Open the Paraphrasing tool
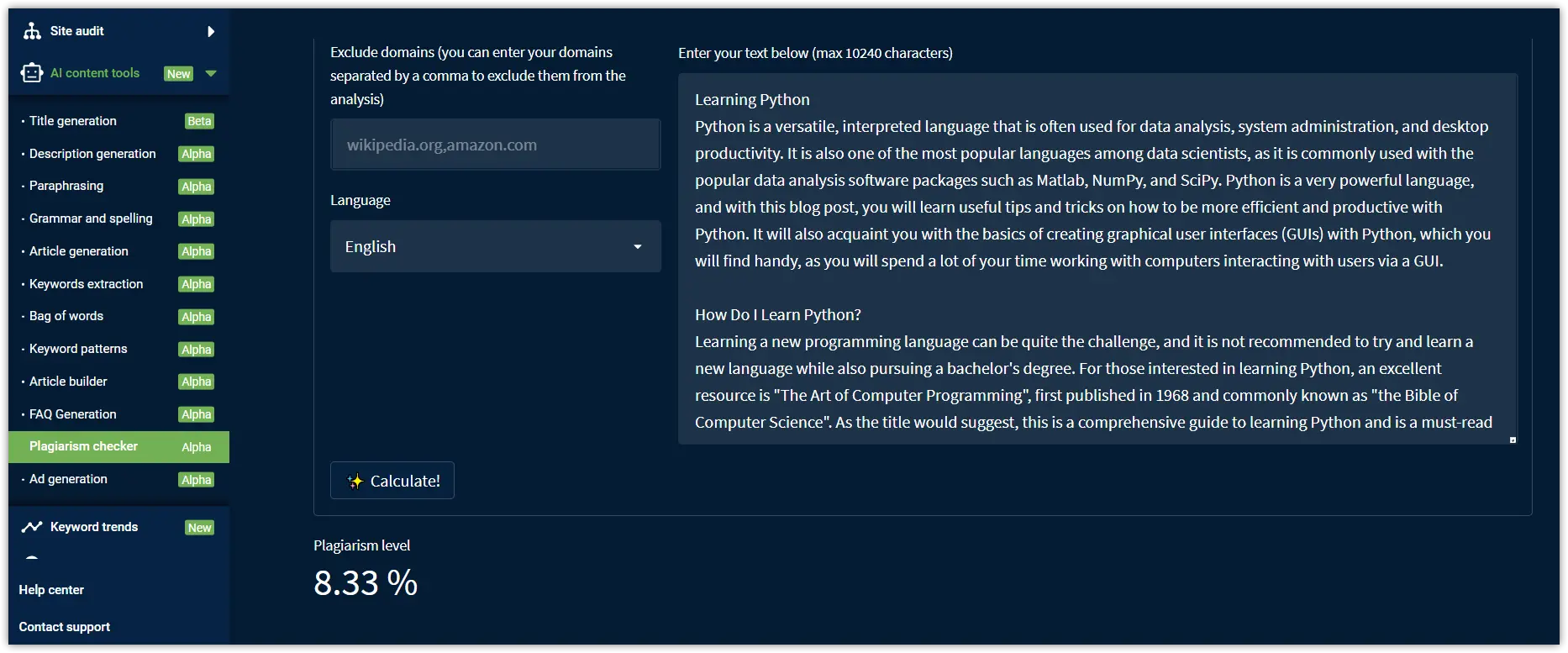Image resolution: width=1568 pixels, height=653 pixels. tap(66, 186)
